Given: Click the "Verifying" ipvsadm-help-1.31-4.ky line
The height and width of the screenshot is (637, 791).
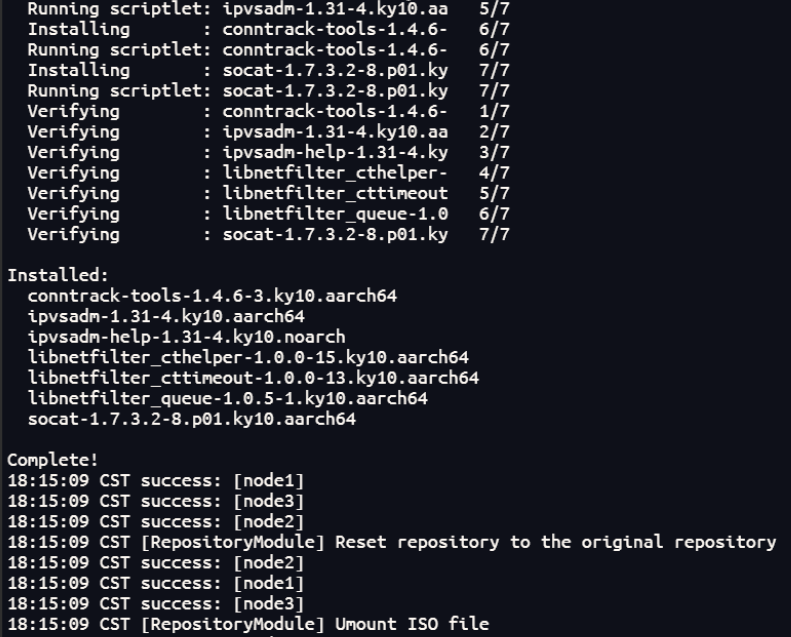Looking at the screenshot, I should 268,152.
